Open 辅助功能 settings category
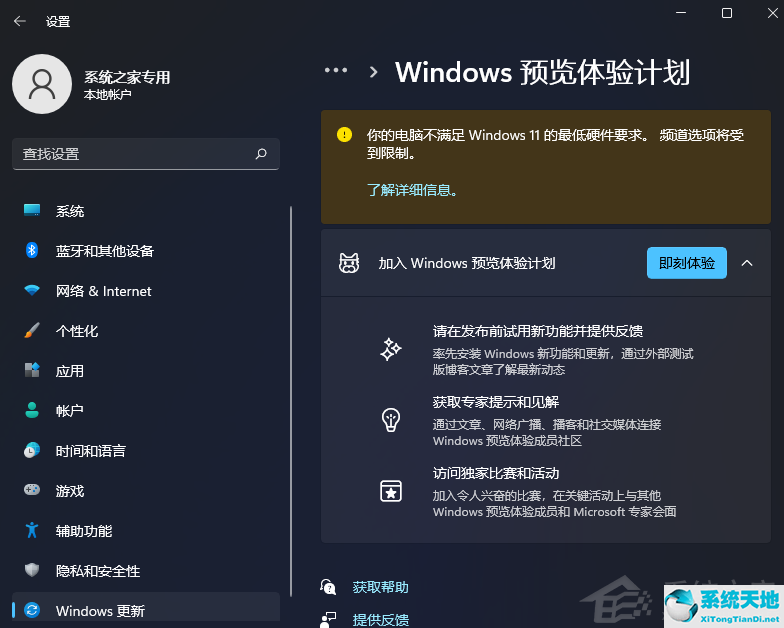Screen dimensions: 784x628 146,530
